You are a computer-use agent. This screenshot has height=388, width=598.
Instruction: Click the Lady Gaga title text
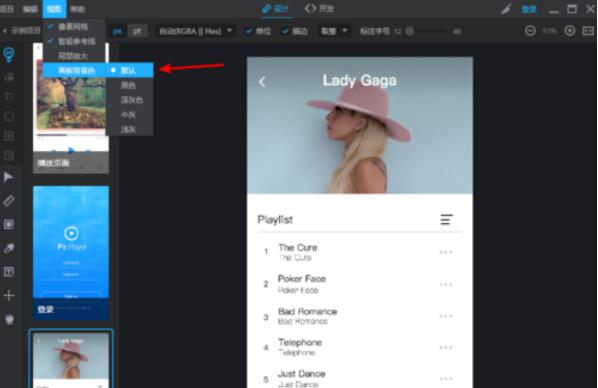360,80
